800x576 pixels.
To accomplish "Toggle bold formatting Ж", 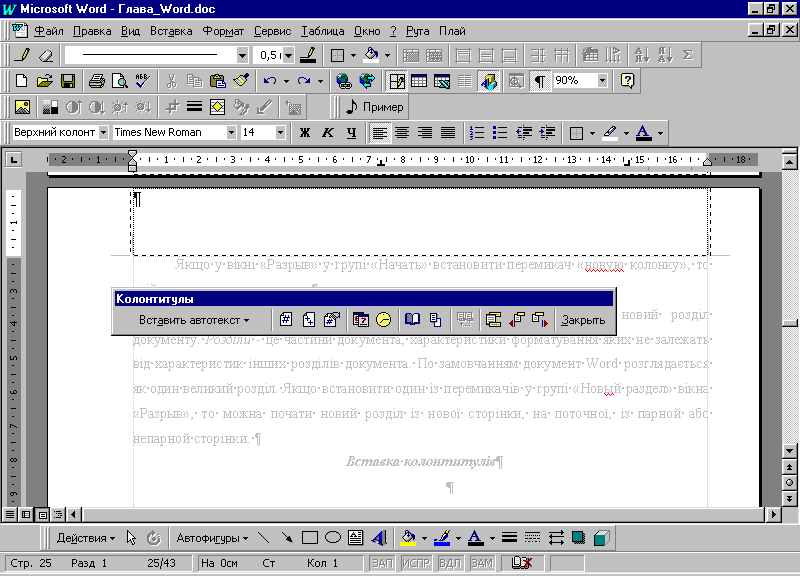I will [x=305, y=133].
